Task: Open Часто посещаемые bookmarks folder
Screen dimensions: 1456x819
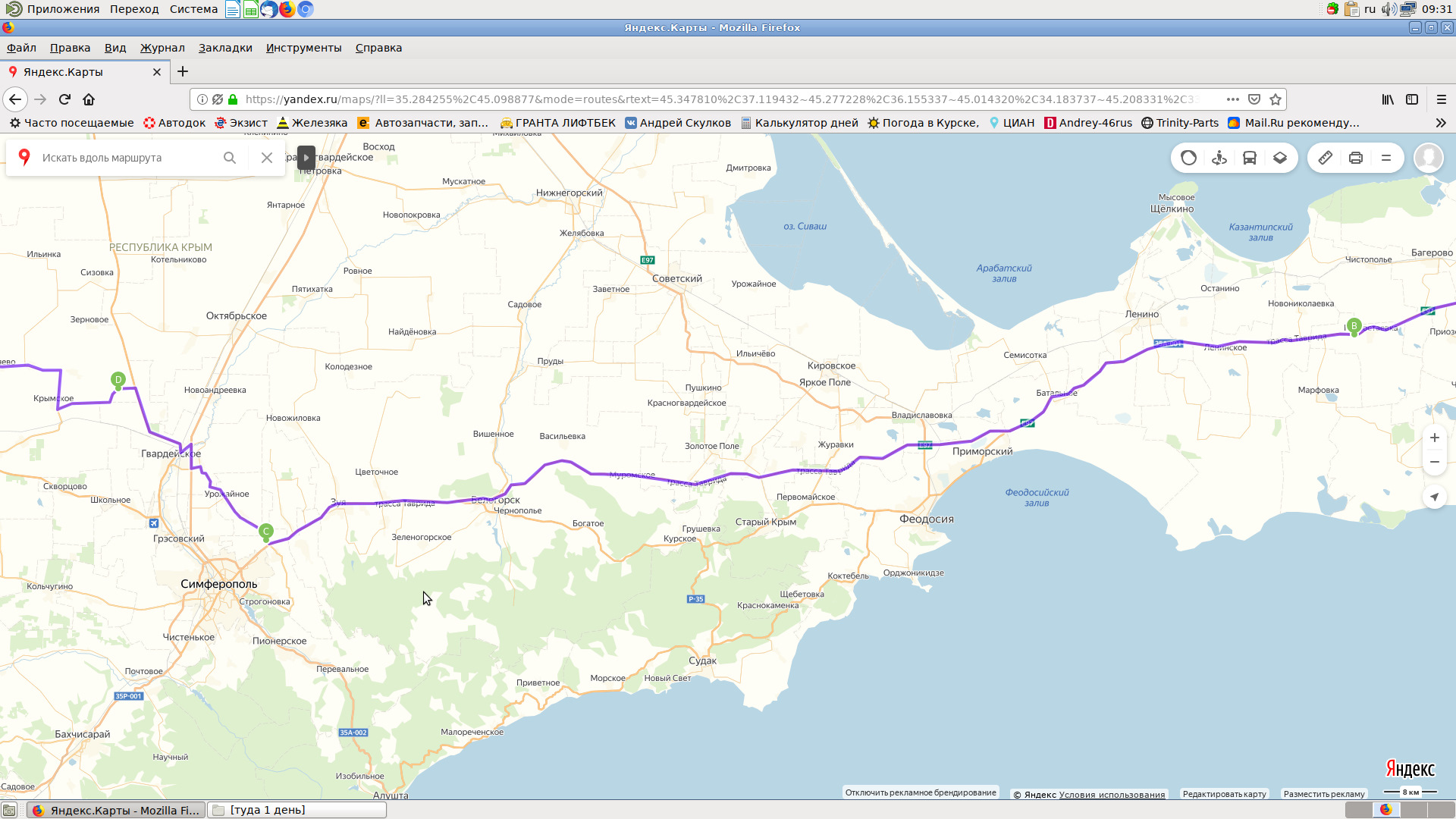Action: point(71,123)
